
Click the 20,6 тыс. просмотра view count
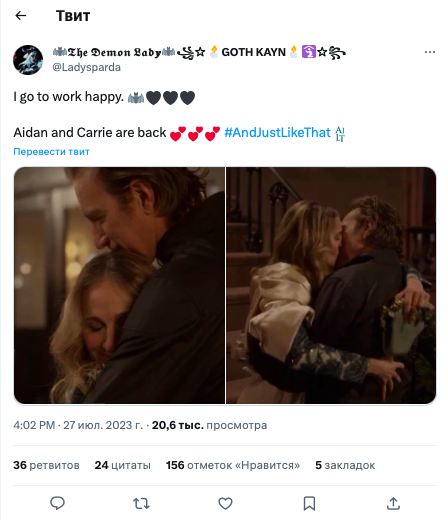(209, 425)
